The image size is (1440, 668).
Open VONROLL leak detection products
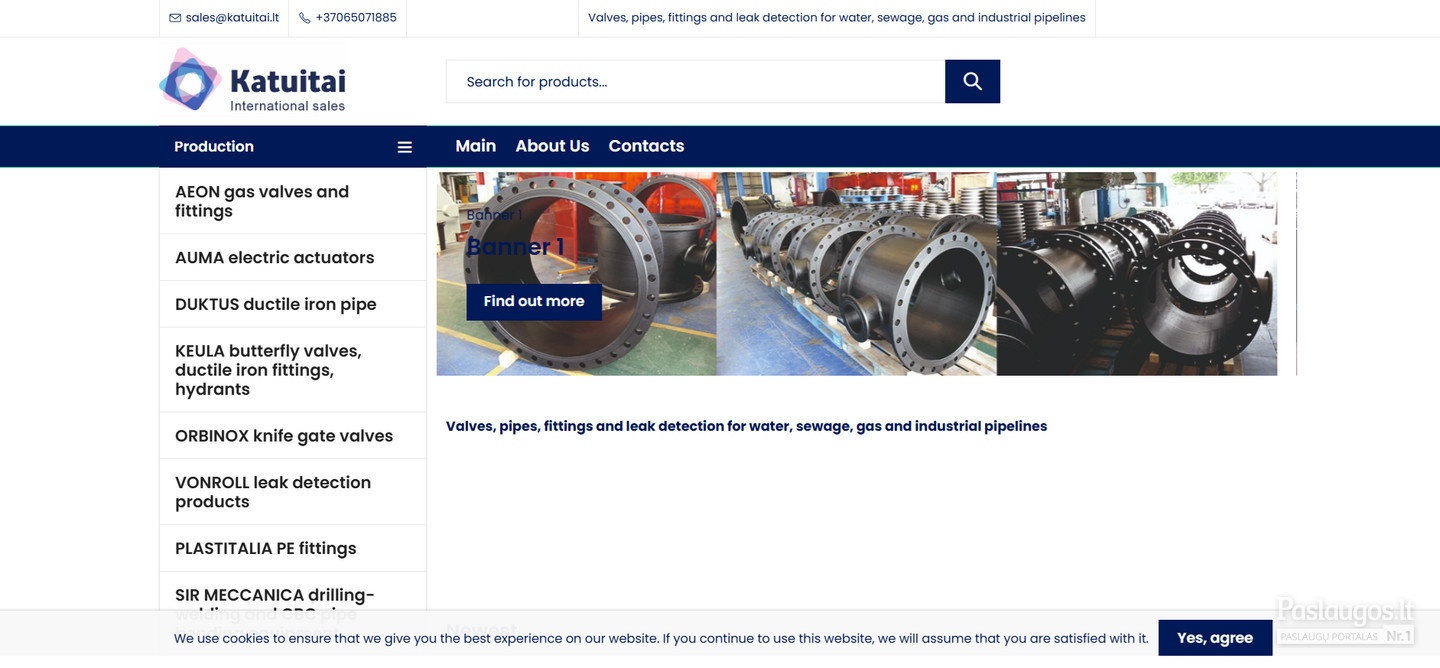click(292, 492)
